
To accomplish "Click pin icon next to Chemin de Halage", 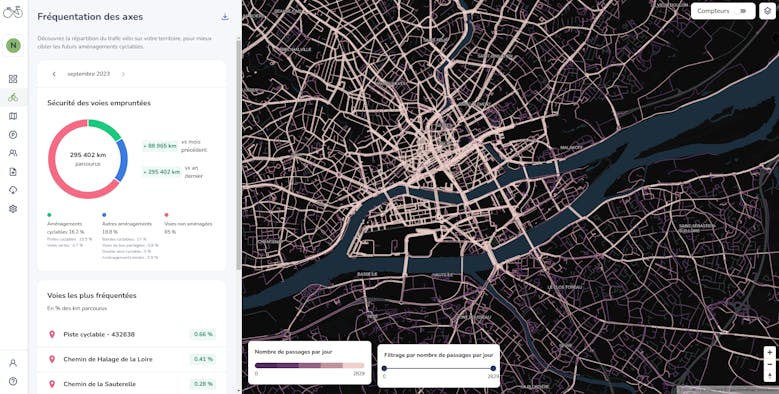I will (52, 359).
